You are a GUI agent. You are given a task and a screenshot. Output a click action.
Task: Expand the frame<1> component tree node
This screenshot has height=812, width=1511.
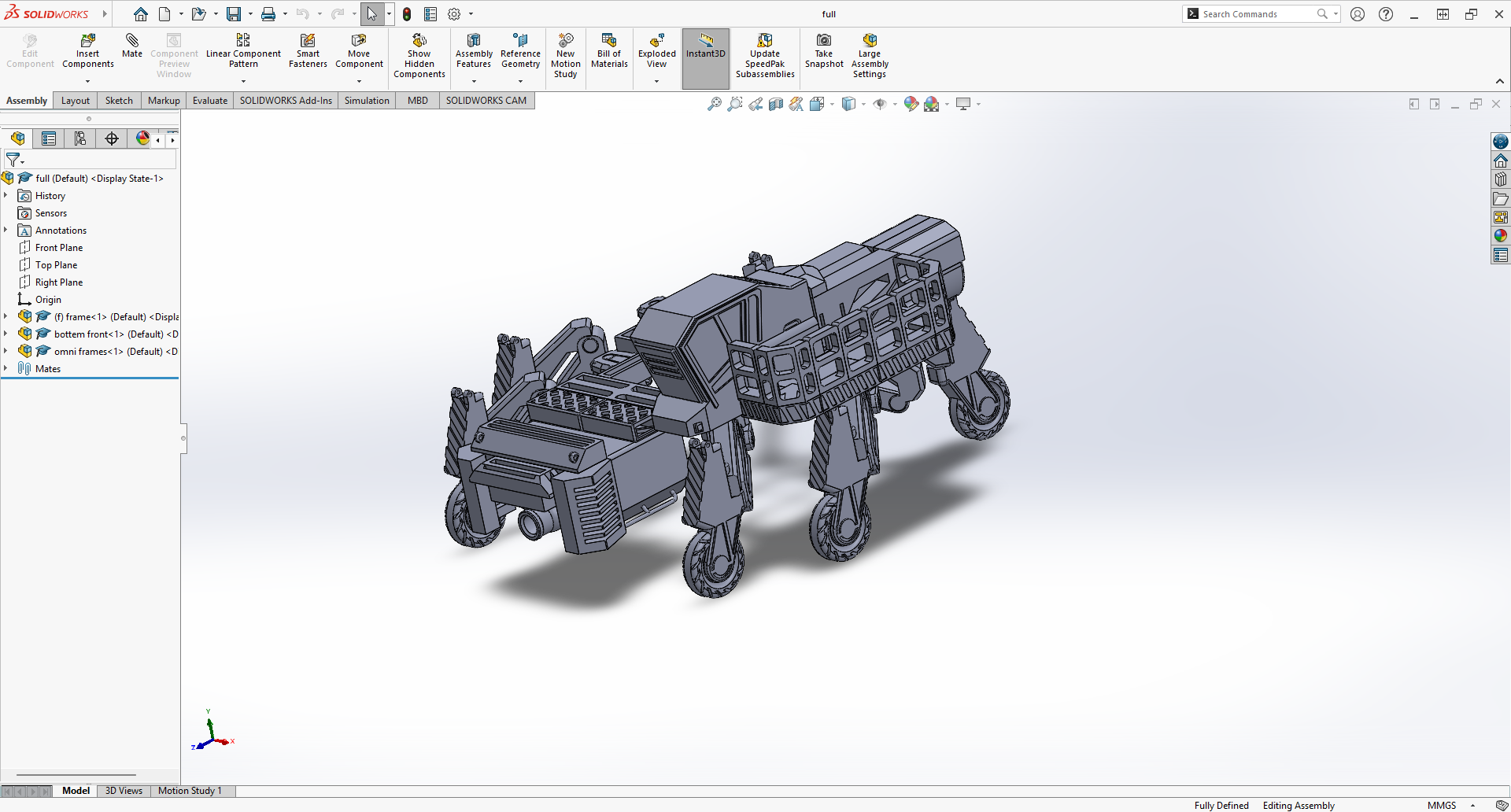tap(6, 317)
